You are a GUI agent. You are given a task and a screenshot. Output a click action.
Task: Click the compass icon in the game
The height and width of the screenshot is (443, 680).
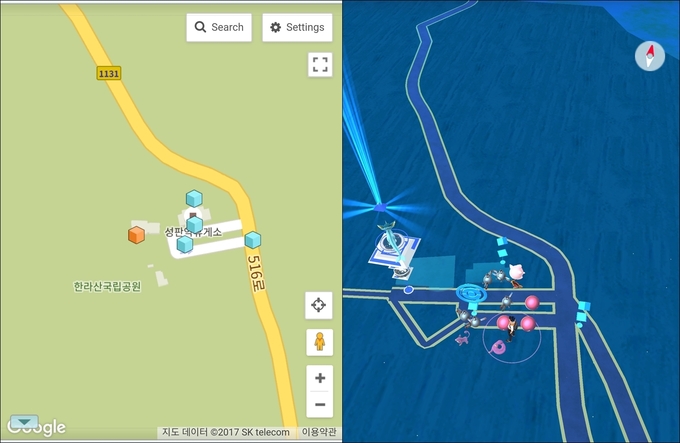click(650, 56)
